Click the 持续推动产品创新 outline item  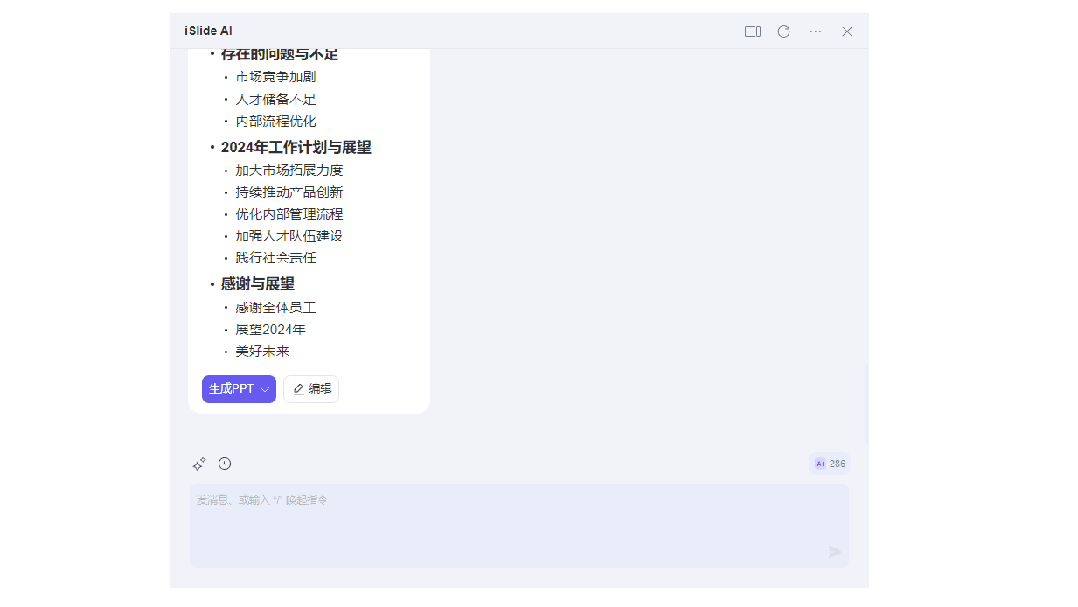point(290,192)
